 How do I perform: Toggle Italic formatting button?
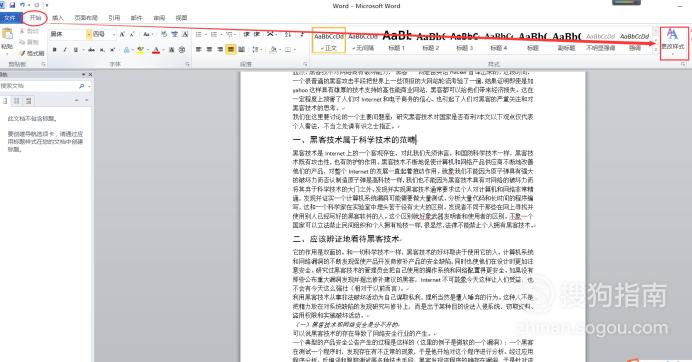coord(65,50)
